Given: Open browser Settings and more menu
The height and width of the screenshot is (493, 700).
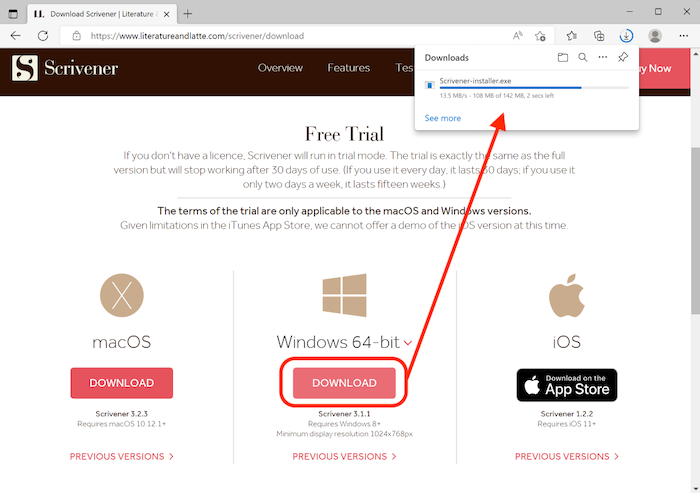Looking at the screenshot, I should (x=683, y=36).
